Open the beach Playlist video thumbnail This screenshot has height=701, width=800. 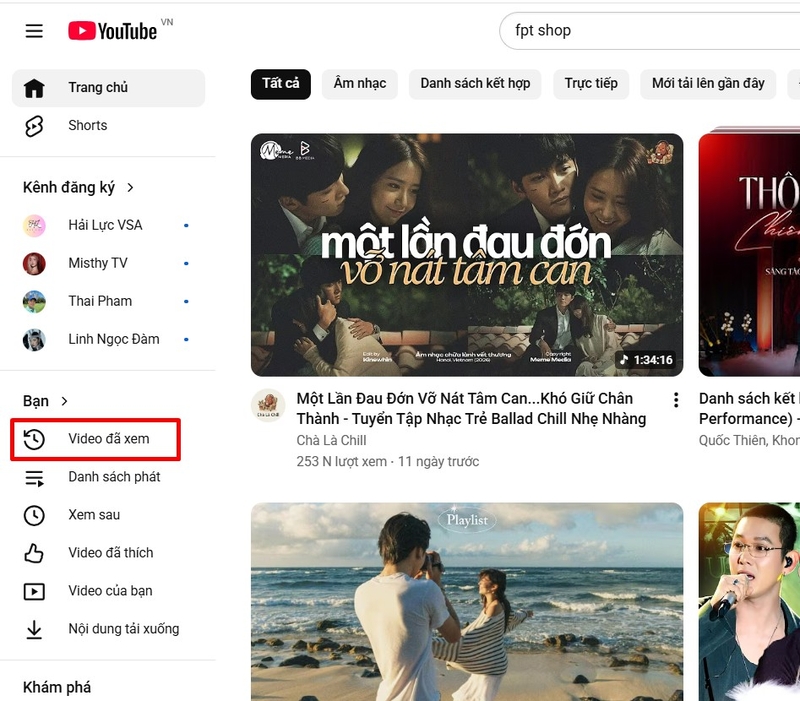[x=467, y=602]
